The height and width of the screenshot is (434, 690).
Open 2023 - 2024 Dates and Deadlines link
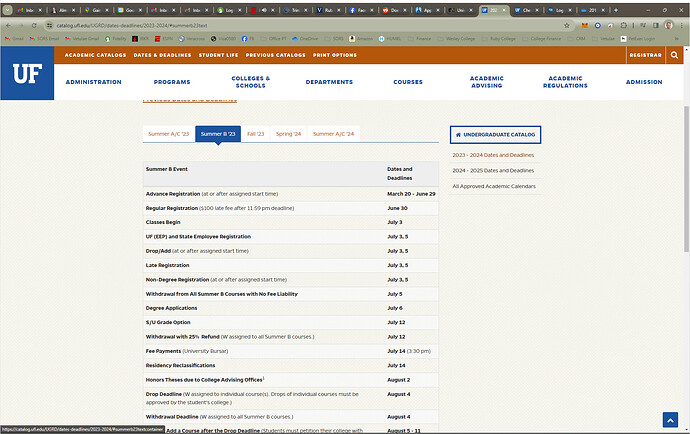[x=493, y=155]
